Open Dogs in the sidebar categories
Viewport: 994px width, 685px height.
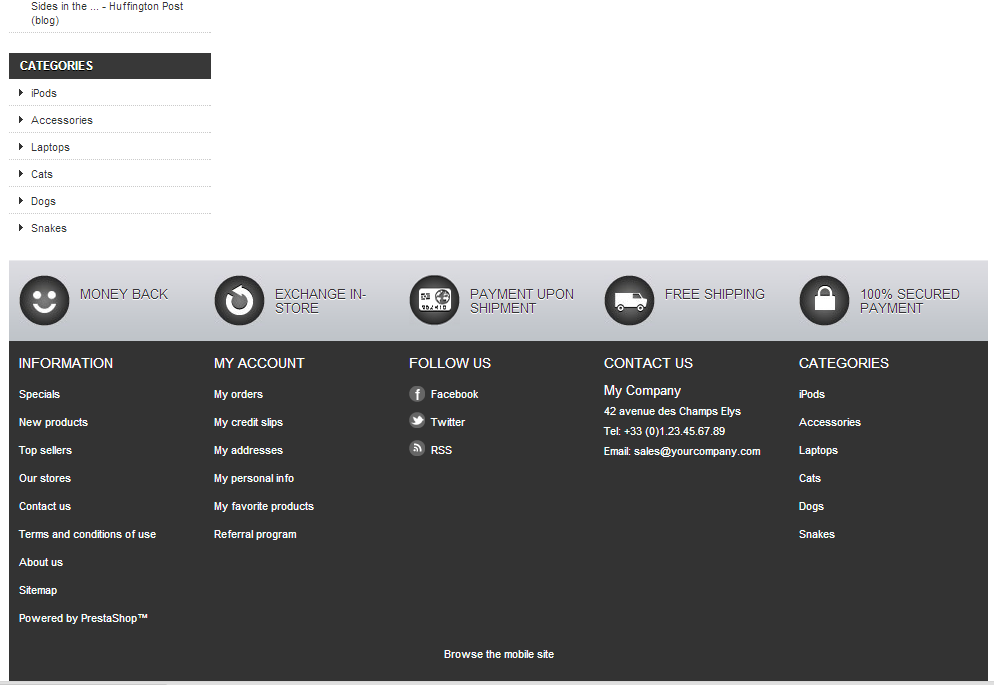43,202
